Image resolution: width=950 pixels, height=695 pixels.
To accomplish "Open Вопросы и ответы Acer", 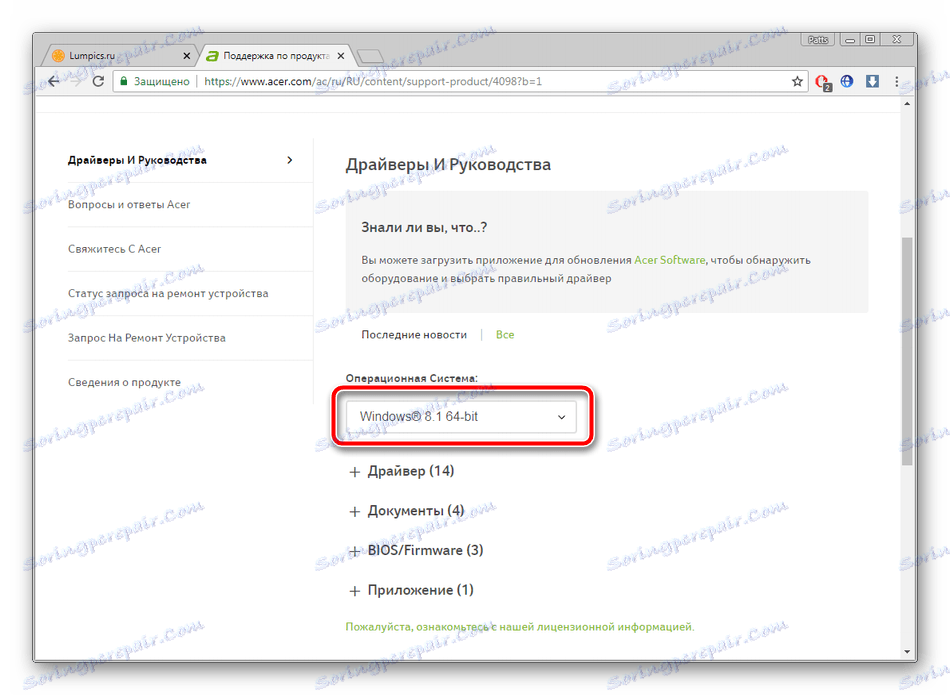I will pos(129,205).
